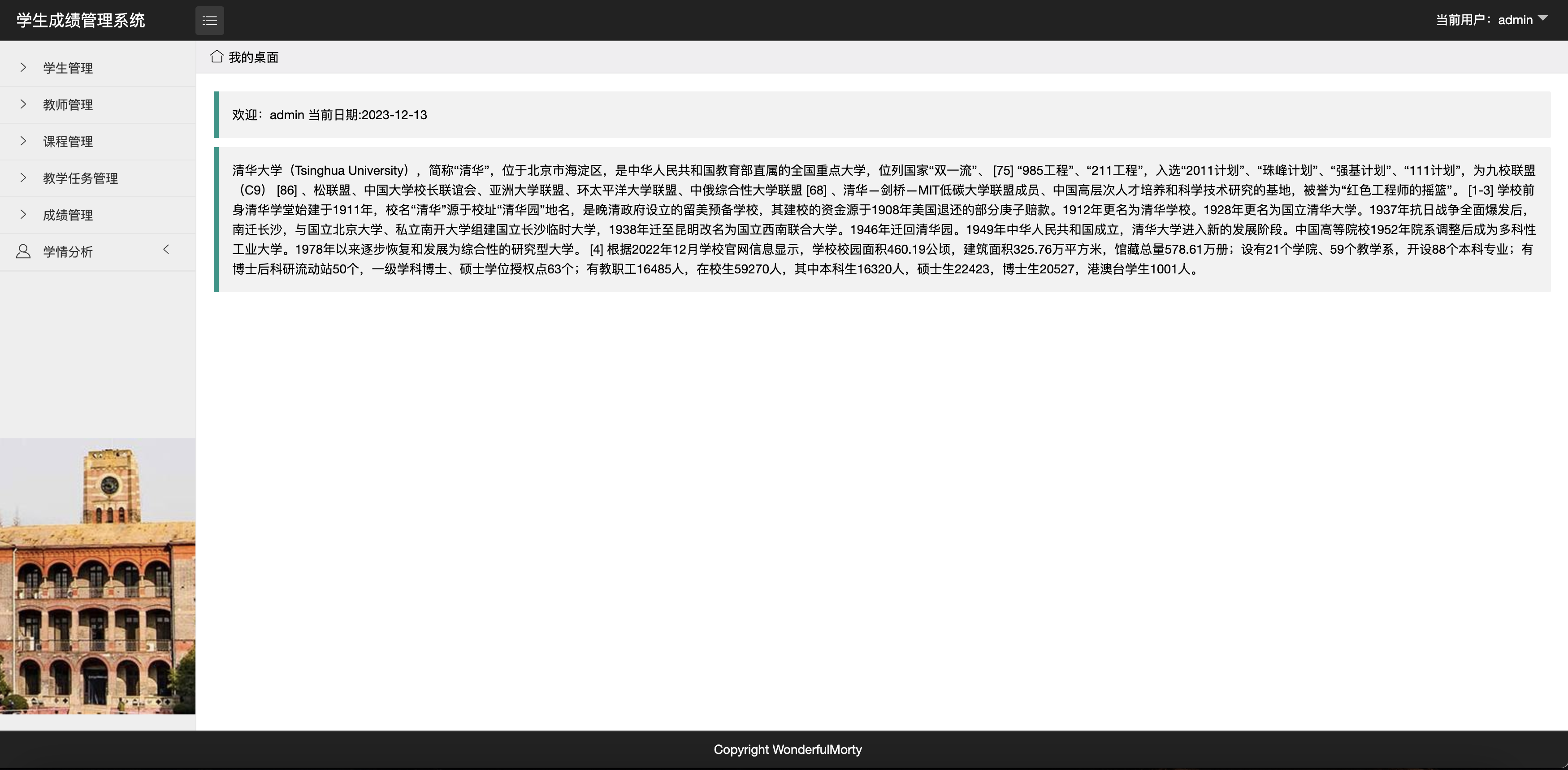1568x770 pixels.
Task: Click the left arrow beside 学情分析
Action: 166,250
